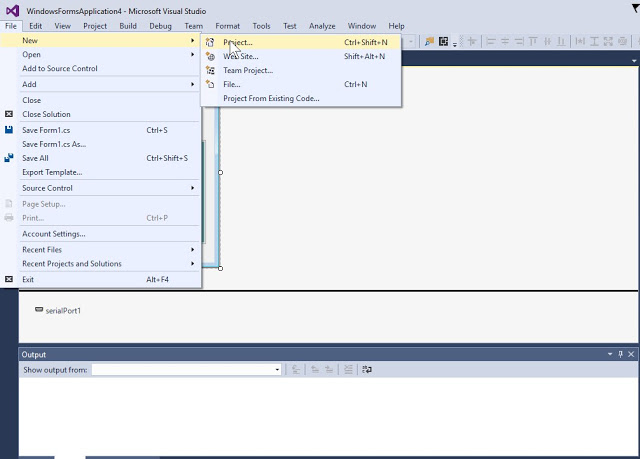This screenshot has height=459, width=640.
Task: Click Clear All icon in Output toolbar
Action: click(x=348, y=370)
